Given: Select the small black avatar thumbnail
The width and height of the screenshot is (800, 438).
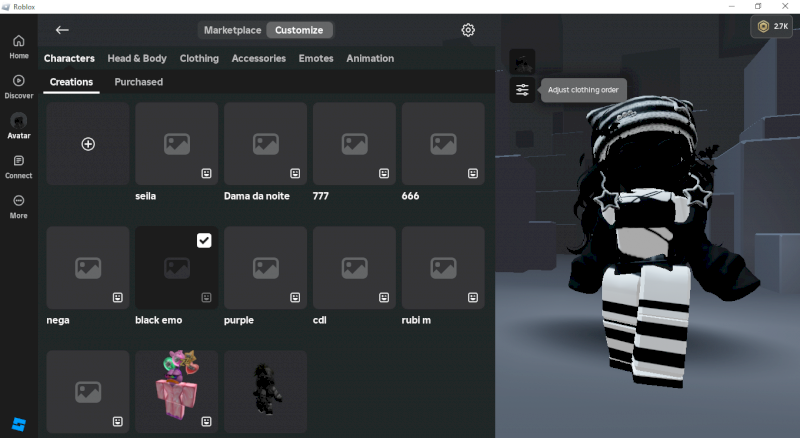Looking at the screenshot, I should 265,392.
